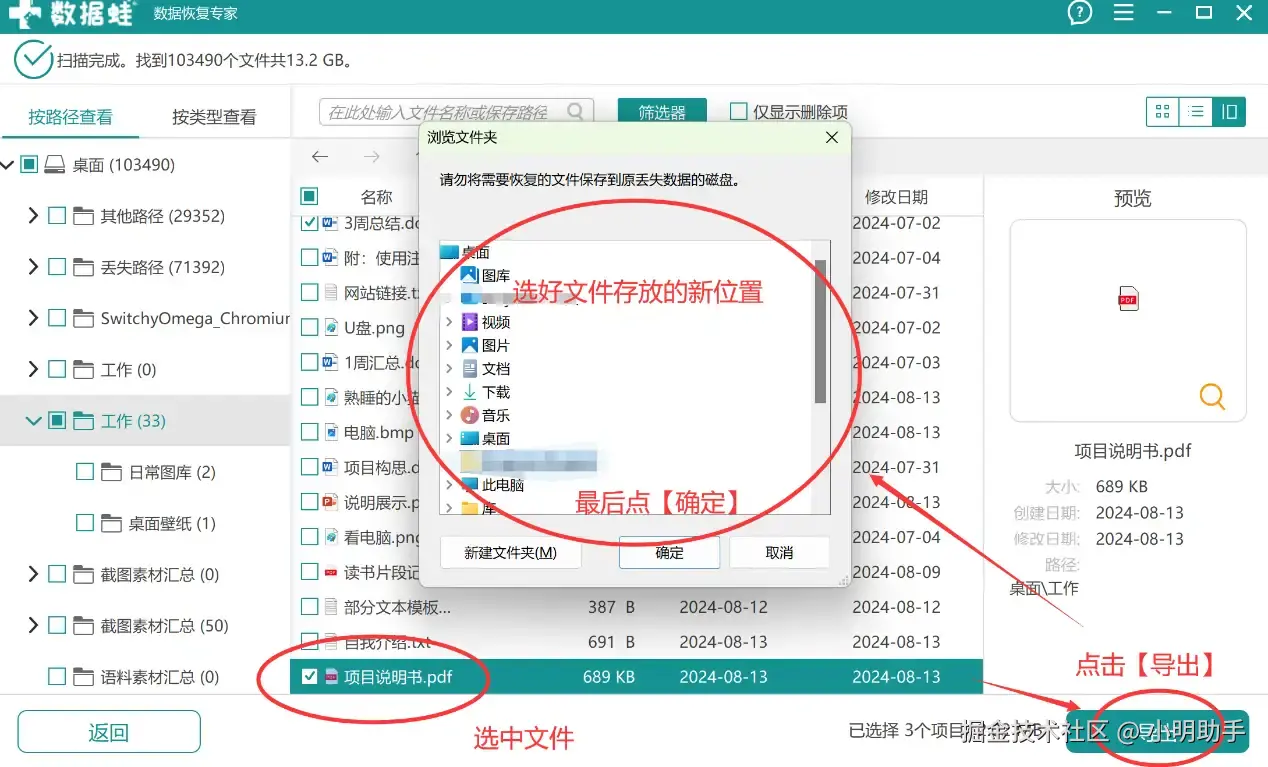This screenshot has height=767, width=1268.
Task: Collapse the 工作 (33) folder
Action: click(x=33, y=421)
